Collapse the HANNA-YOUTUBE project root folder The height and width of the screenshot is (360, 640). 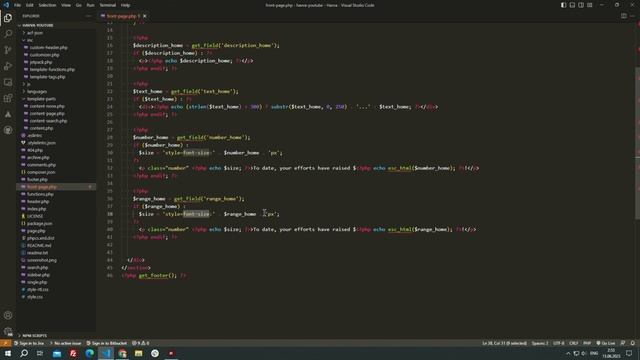pos(38,25)
